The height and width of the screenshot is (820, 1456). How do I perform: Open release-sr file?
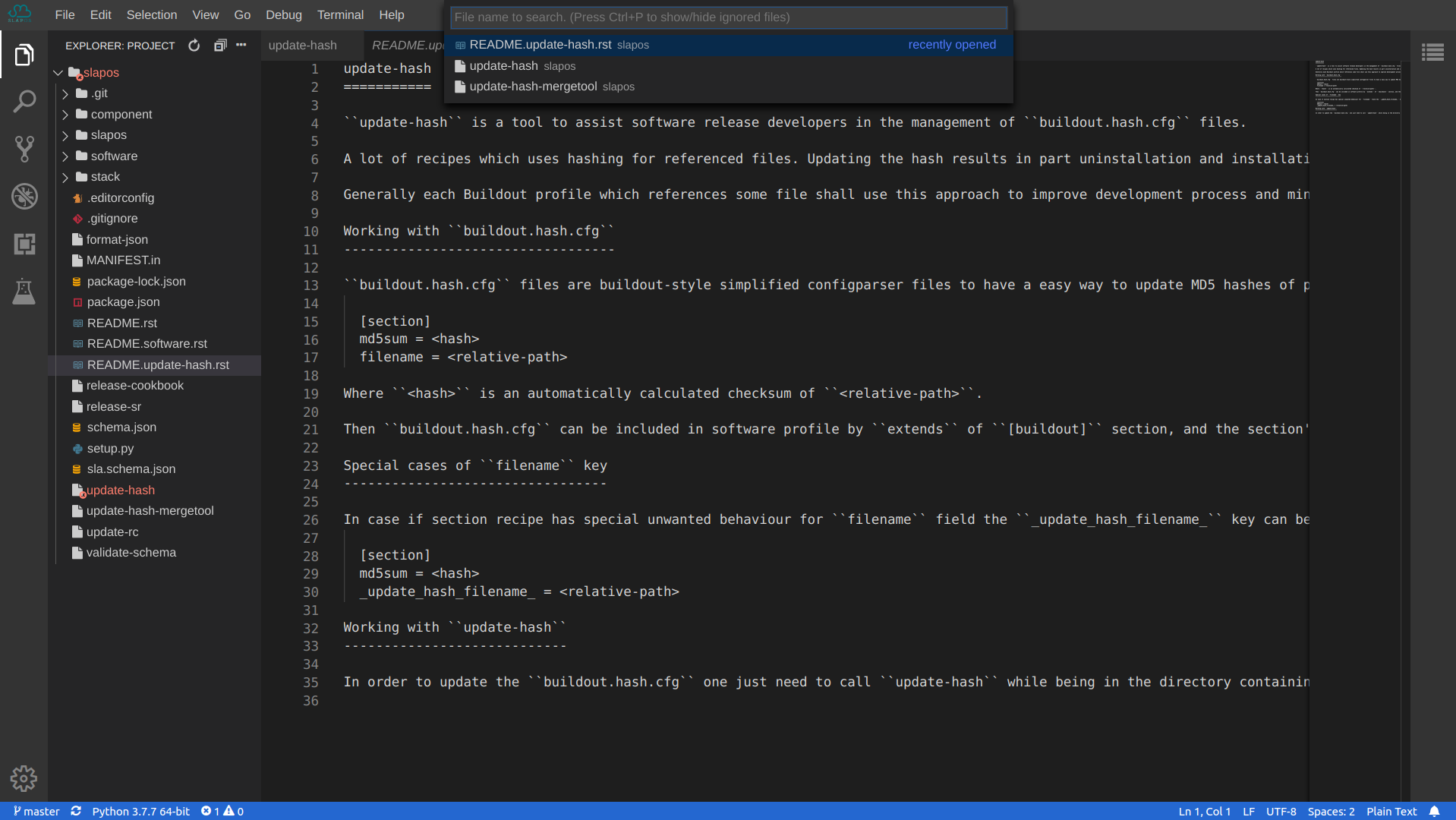click(155, 407)
